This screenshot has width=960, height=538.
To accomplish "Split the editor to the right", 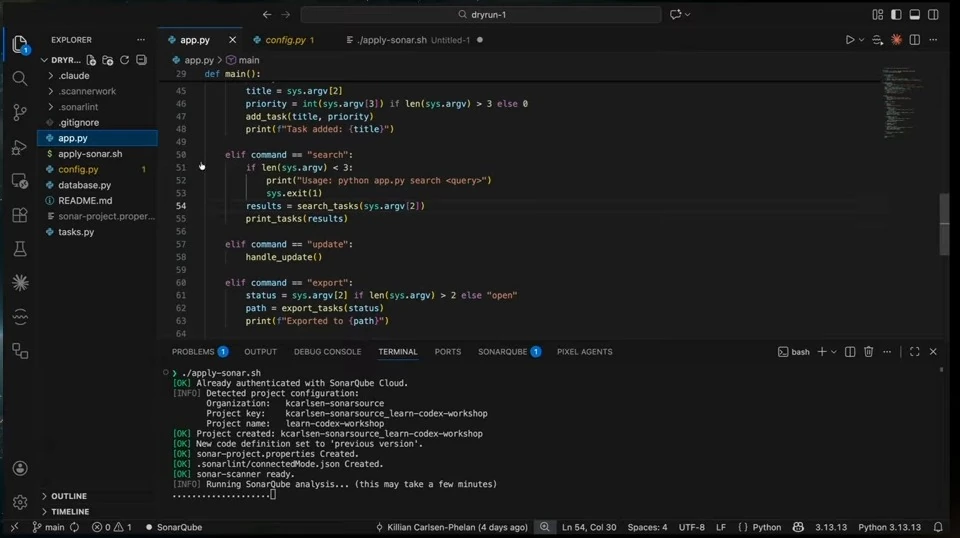I will 915,40.
